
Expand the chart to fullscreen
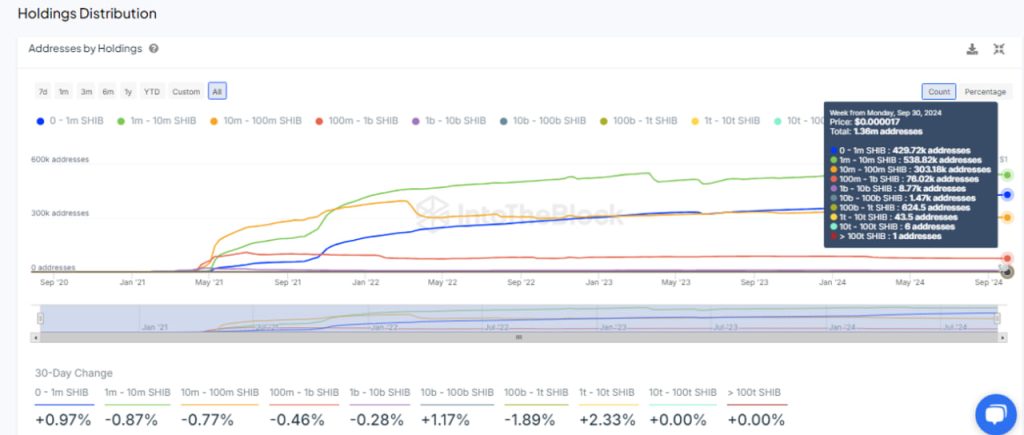point(998,49)
